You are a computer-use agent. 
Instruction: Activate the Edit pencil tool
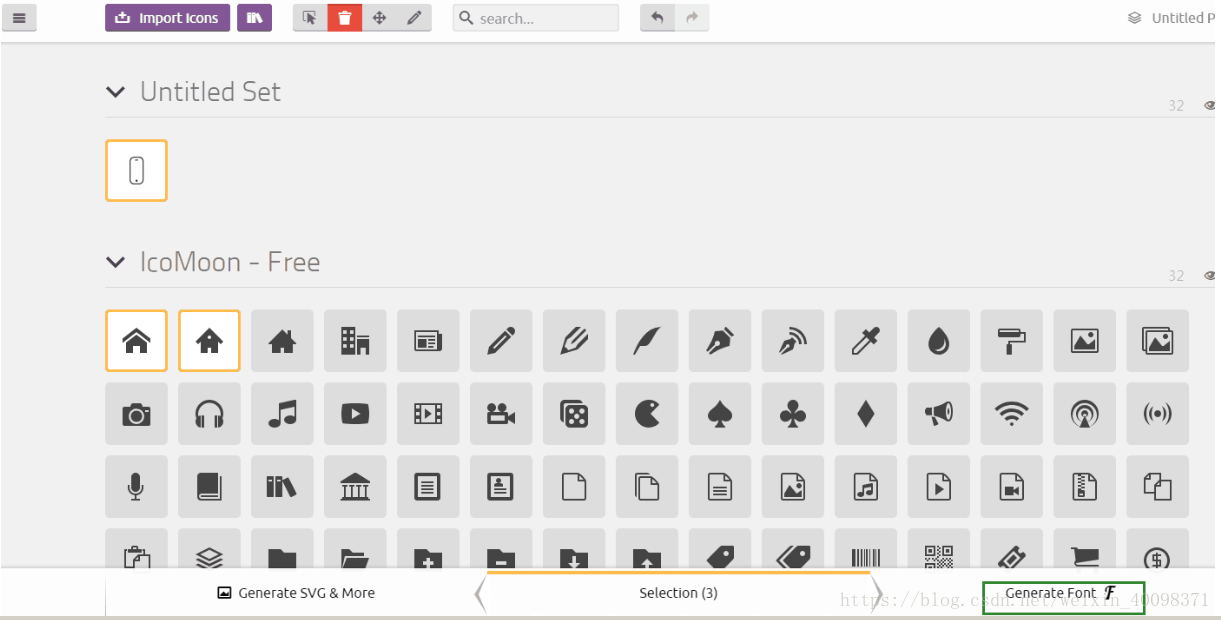click(x=414, y=18)
